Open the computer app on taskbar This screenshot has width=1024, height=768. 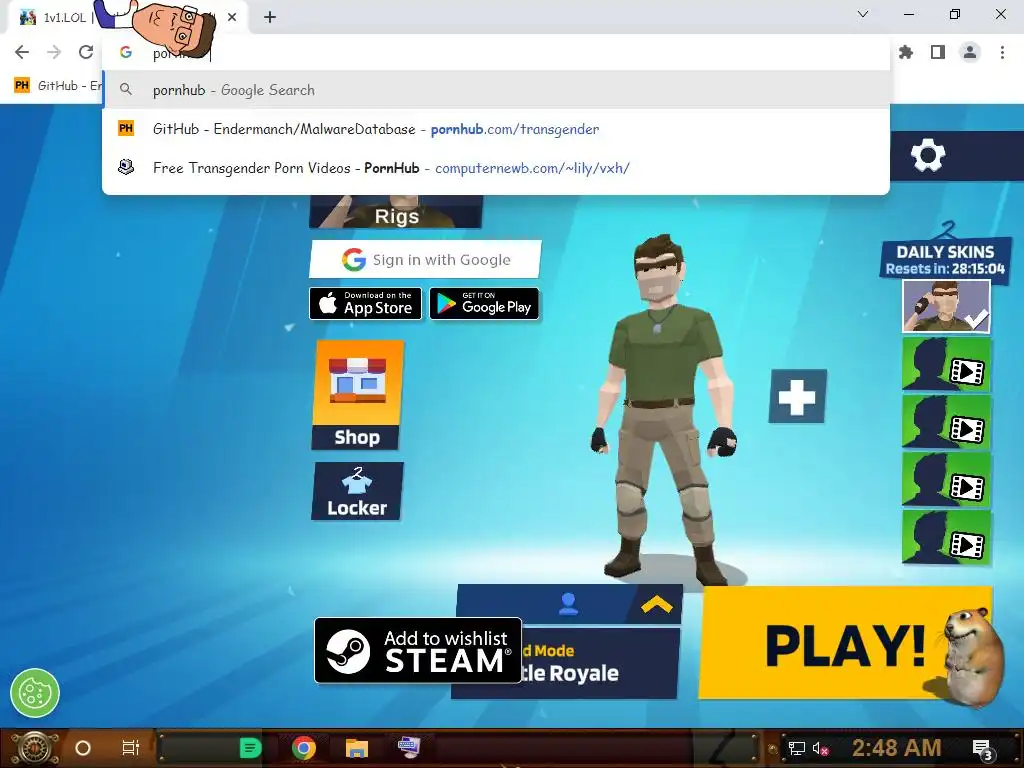(x=409, y=746)
